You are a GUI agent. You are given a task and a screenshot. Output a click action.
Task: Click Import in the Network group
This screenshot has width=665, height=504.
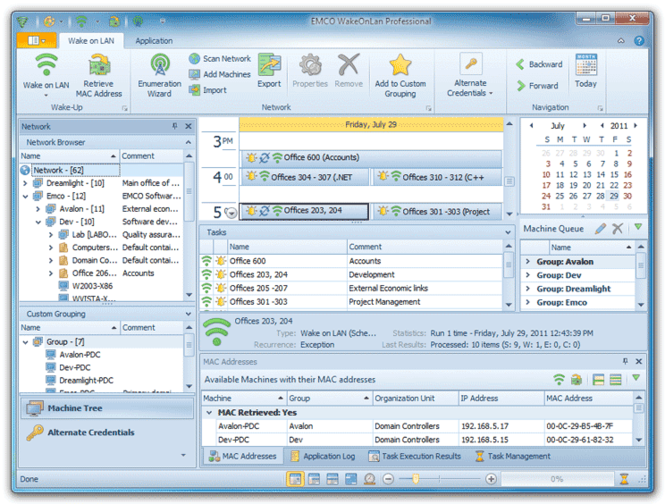point(208,90)
